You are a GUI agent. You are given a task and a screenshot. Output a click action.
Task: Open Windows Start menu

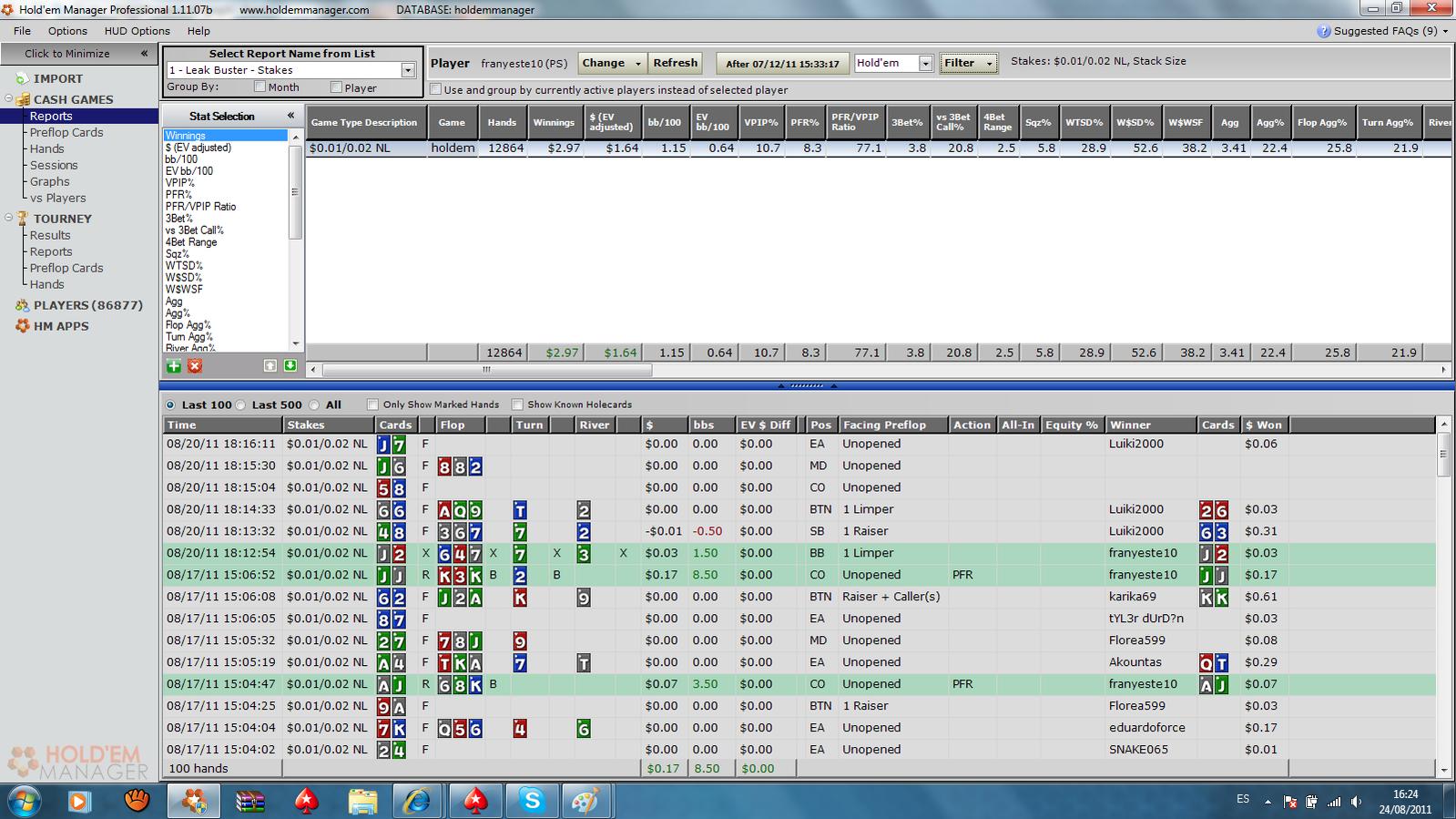[24, 801]
